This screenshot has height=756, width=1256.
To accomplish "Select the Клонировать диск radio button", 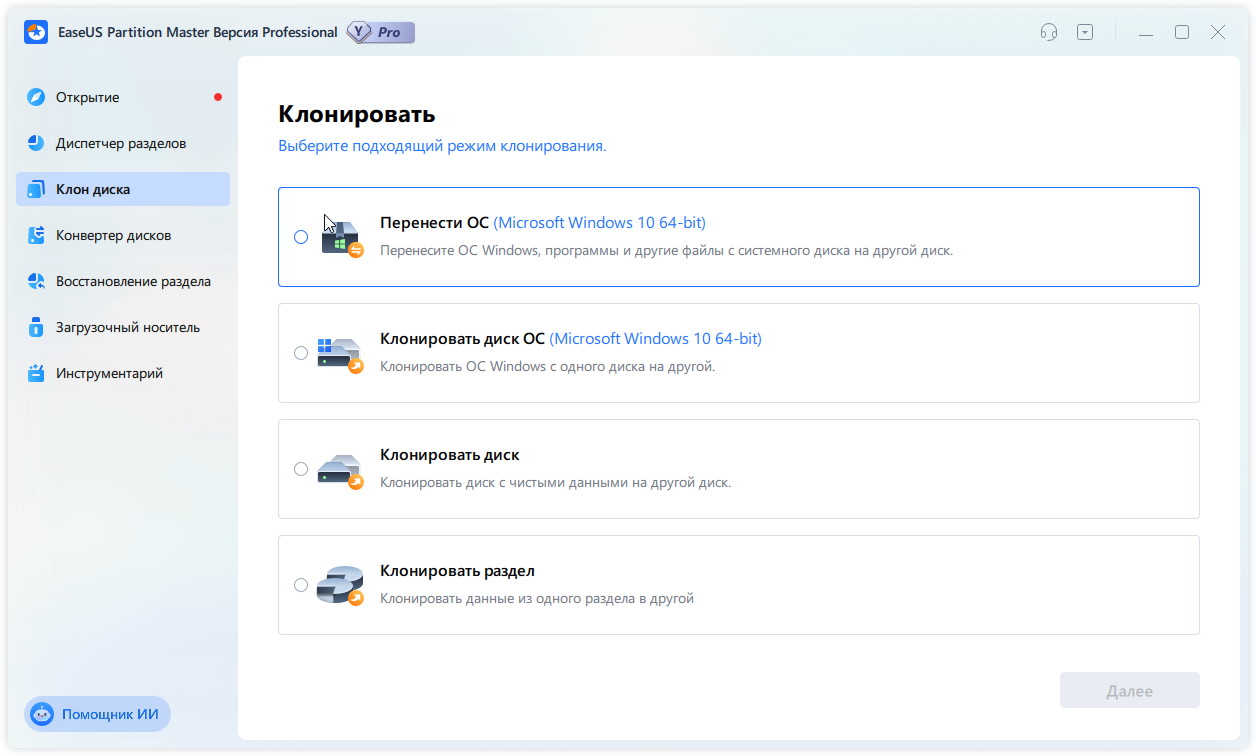I will 301,469.
